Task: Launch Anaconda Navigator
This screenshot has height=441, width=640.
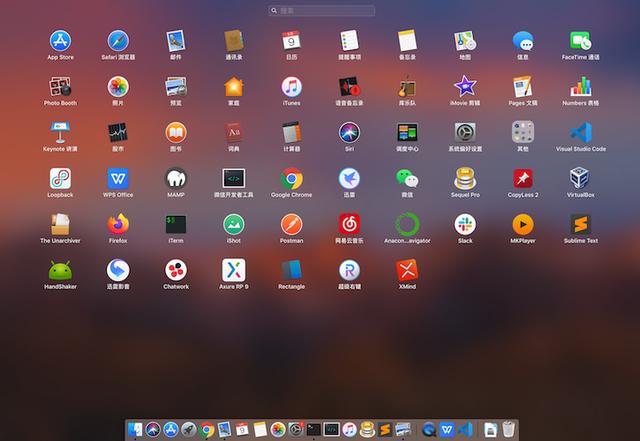Action: tap(407, 224)
